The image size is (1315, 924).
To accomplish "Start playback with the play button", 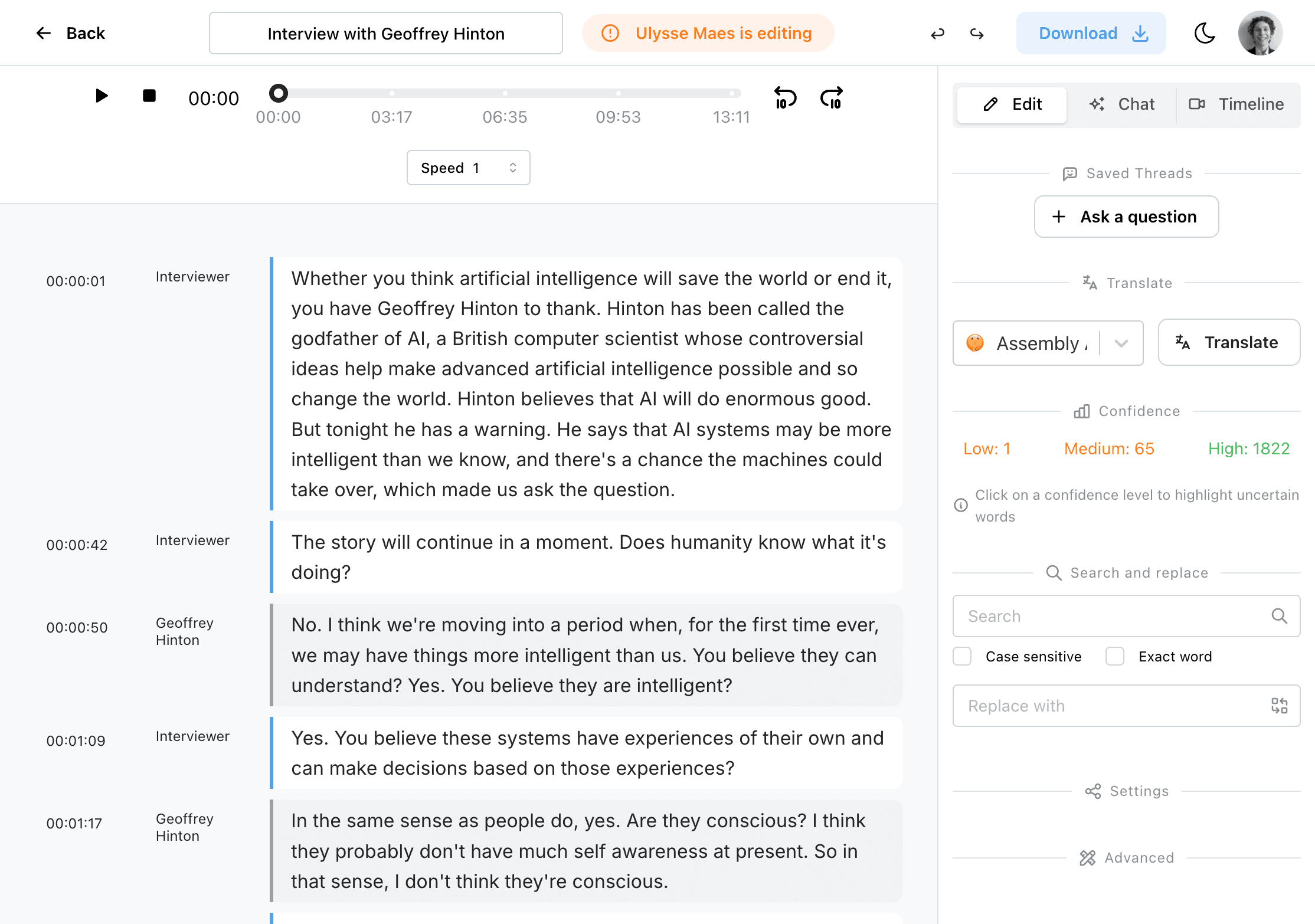I will click(x=101, y=96).
